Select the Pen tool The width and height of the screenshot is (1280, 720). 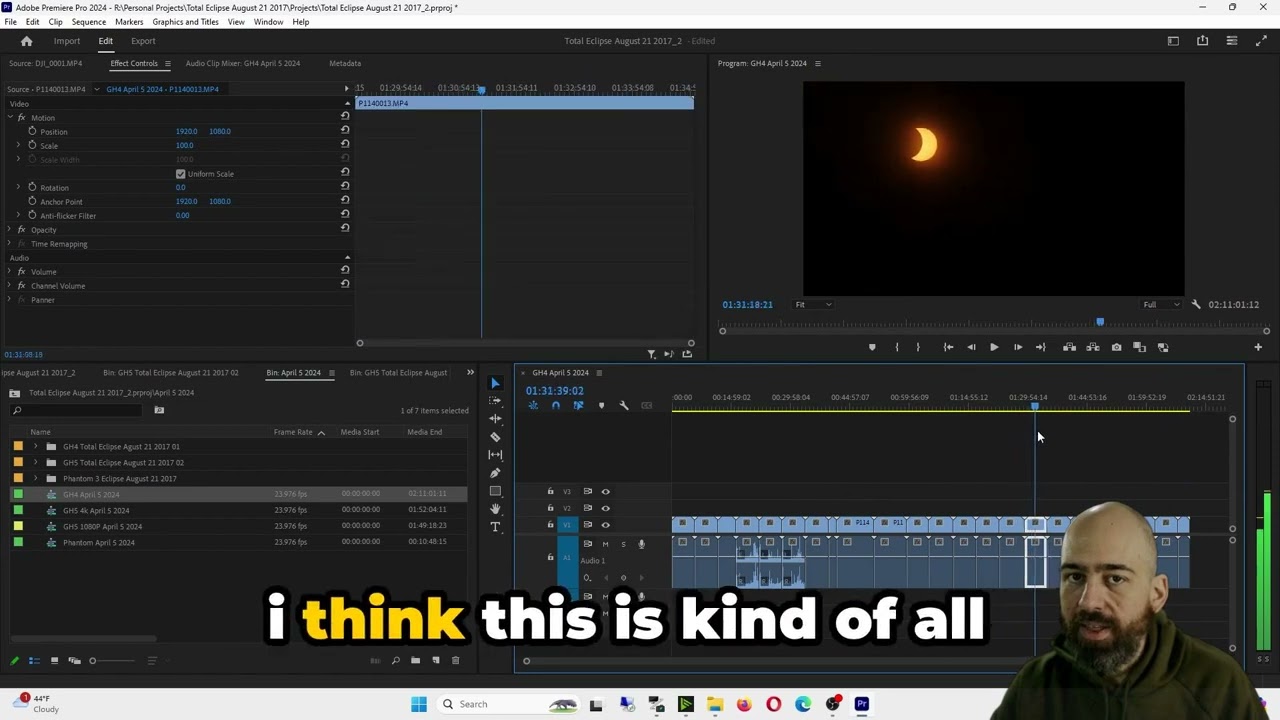tap(495, 473)
